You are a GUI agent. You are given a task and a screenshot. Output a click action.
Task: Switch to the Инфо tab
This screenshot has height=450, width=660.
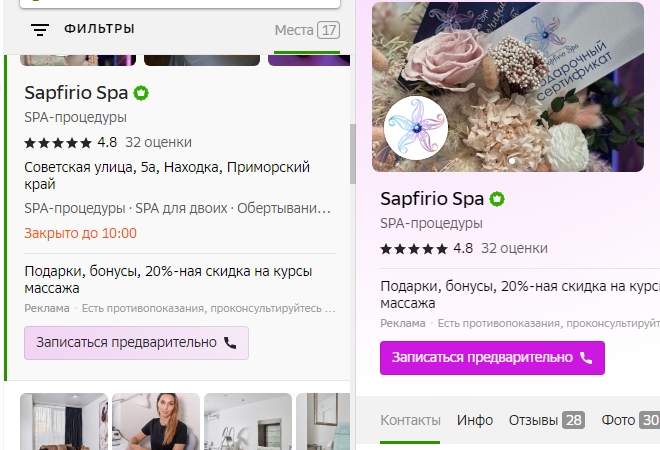point(475,420)
